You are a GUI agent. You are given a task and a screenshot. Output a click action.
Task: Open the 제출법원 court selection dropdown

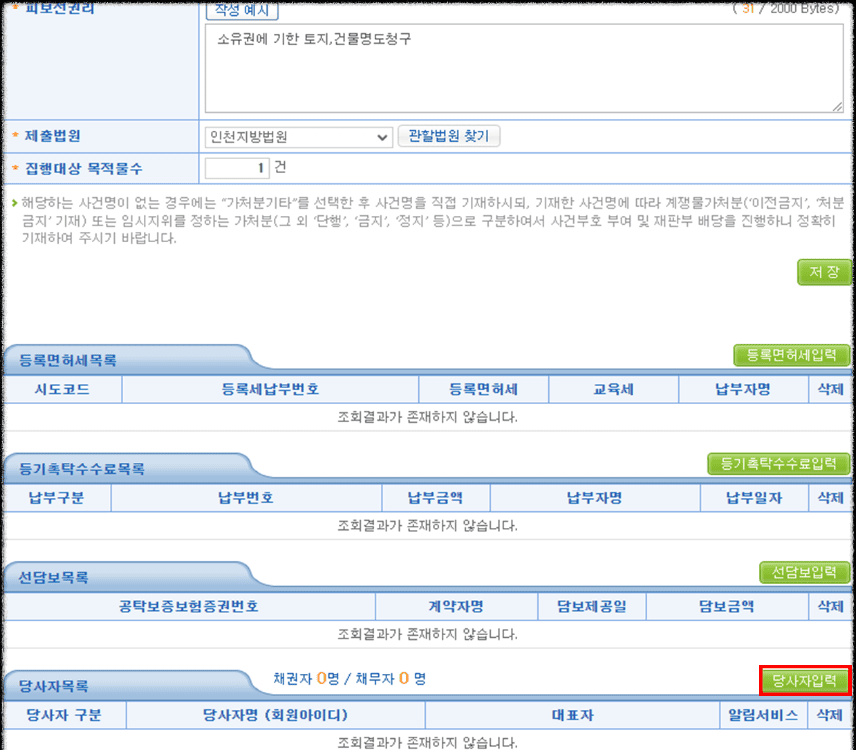point(298,137)
